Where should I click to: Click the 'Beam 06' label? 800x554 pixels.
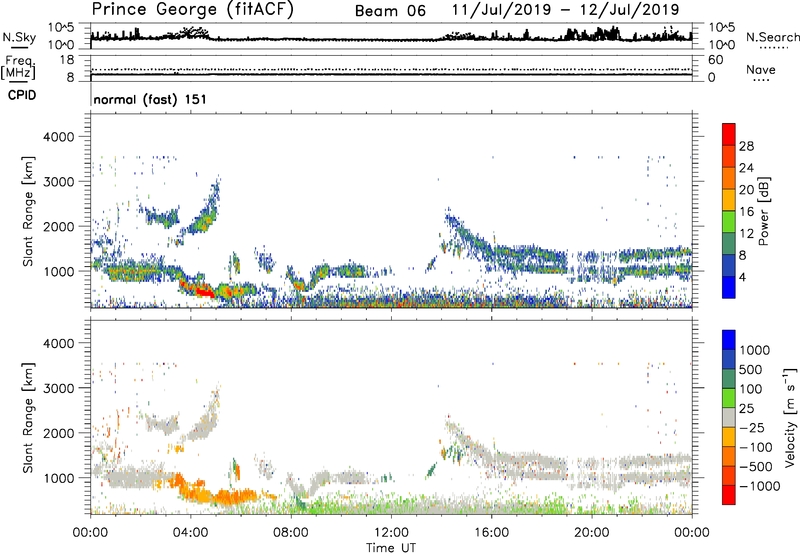(390, 11)
